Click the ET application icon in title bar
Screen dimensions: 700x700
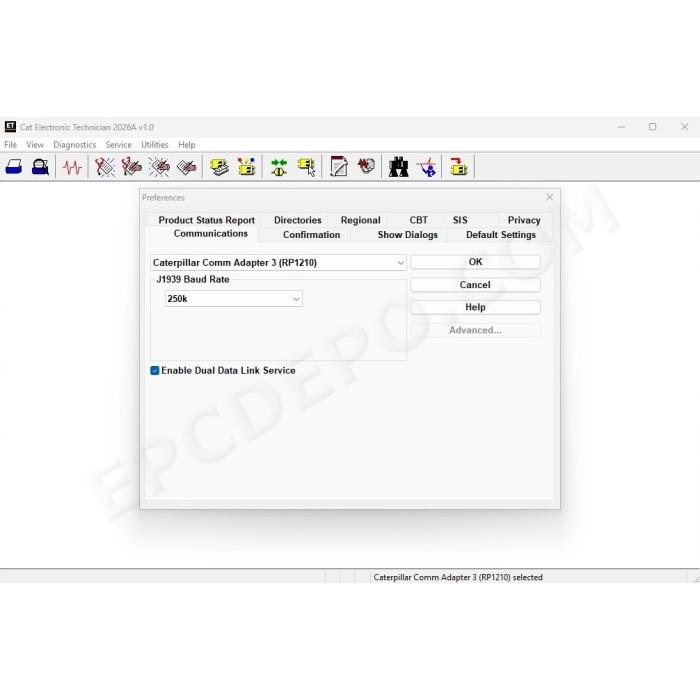point(10,127)
